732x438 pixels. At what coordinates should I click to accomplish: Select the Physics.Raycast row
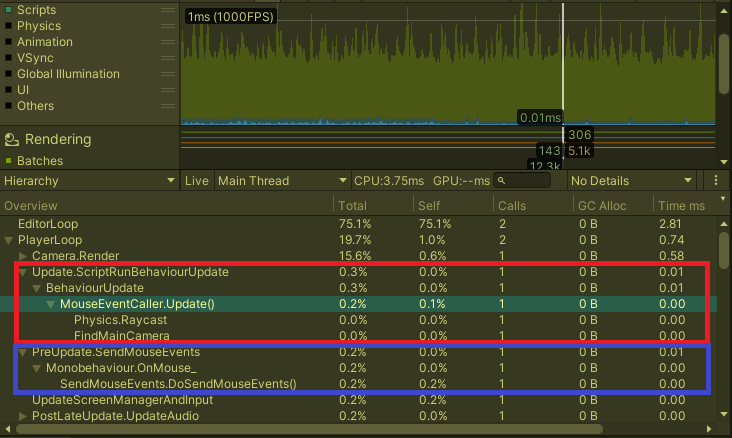pyautogui.click(x=358, y=320)
